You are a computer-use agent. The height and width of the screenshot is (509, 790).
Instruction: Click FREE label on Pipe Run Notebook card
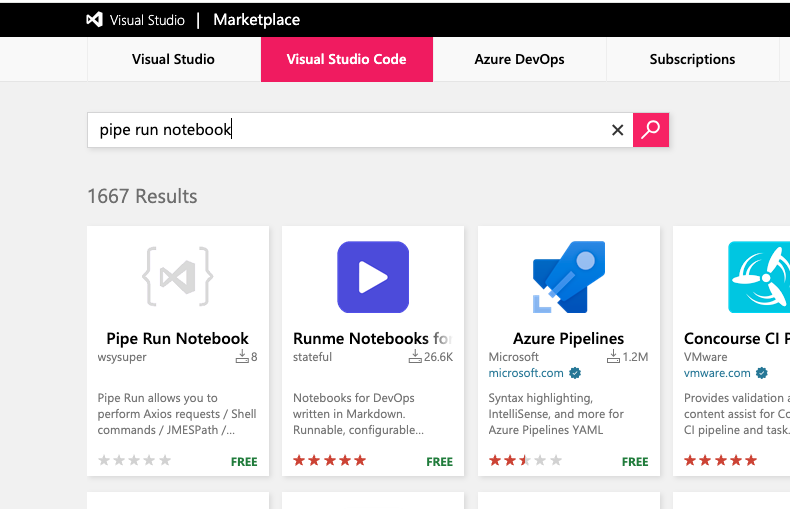coord(244,462)
